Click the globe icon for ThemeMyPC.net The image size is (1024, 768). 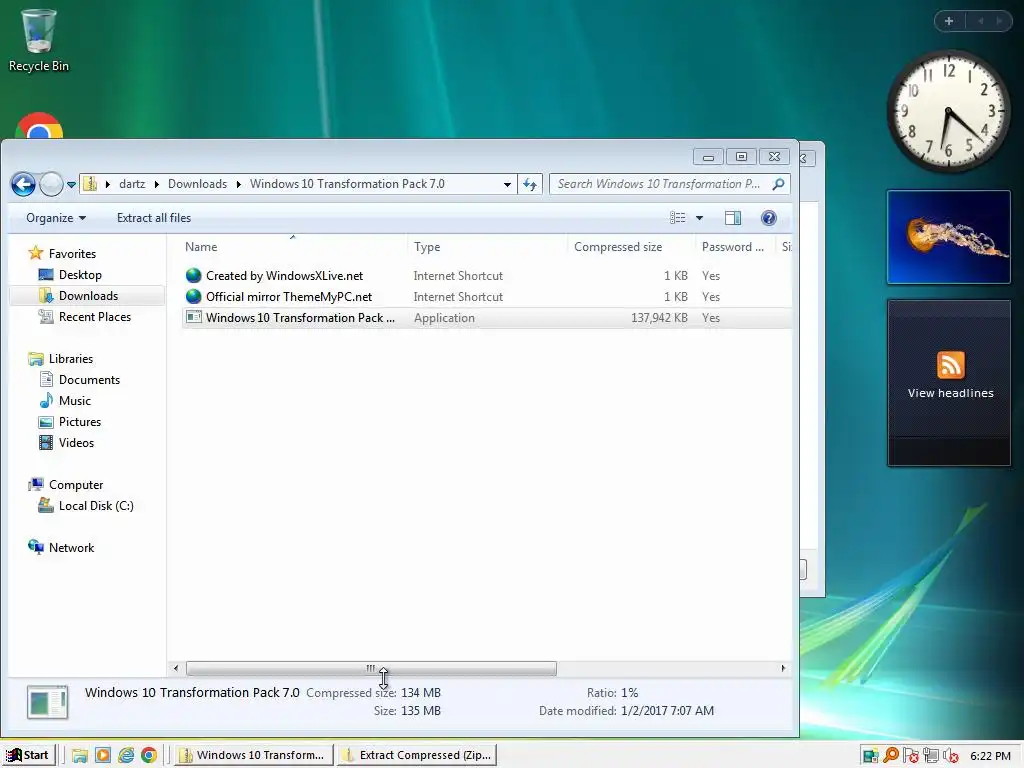(193, 296)
